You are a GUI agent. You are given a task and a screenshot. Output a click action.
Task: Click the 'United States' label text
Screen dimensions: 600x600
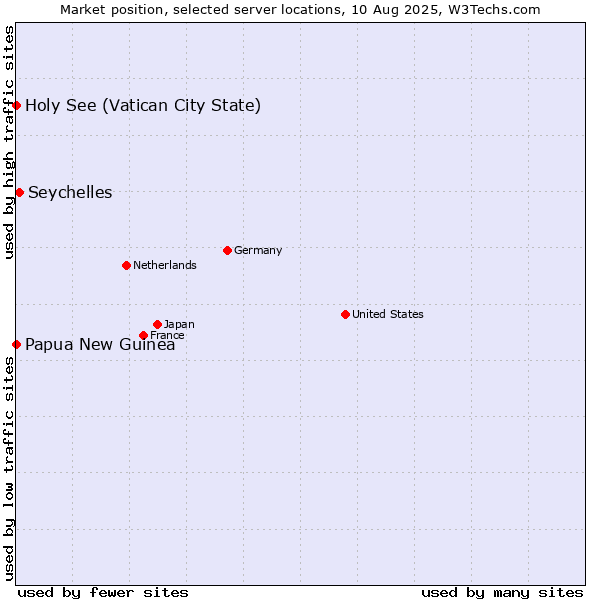(x=388, y=314)
